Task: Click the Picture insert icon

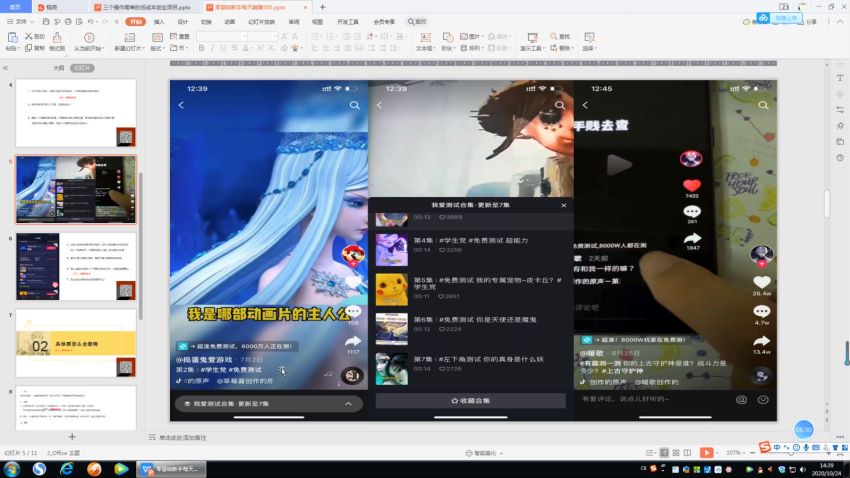Action: (x=464, y=36)
